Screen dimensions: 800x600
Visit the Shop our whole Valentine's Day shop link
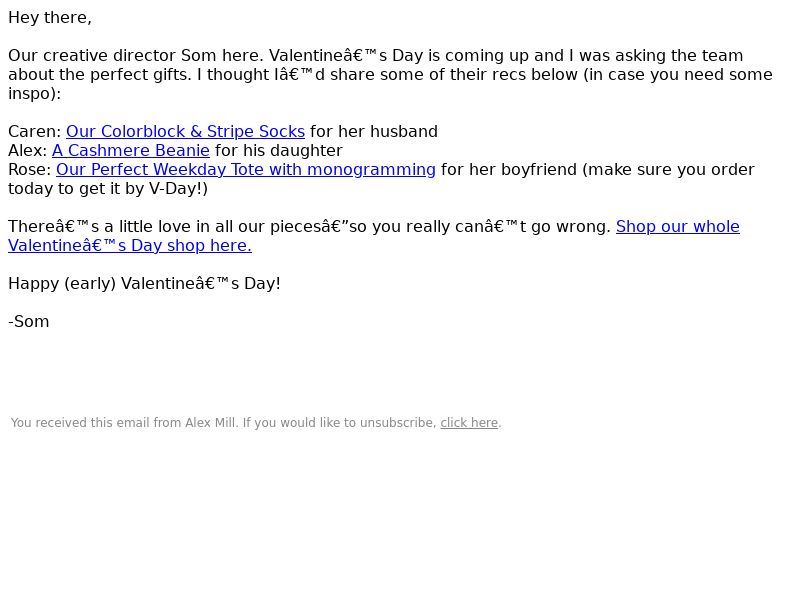[x=678, y=227]
